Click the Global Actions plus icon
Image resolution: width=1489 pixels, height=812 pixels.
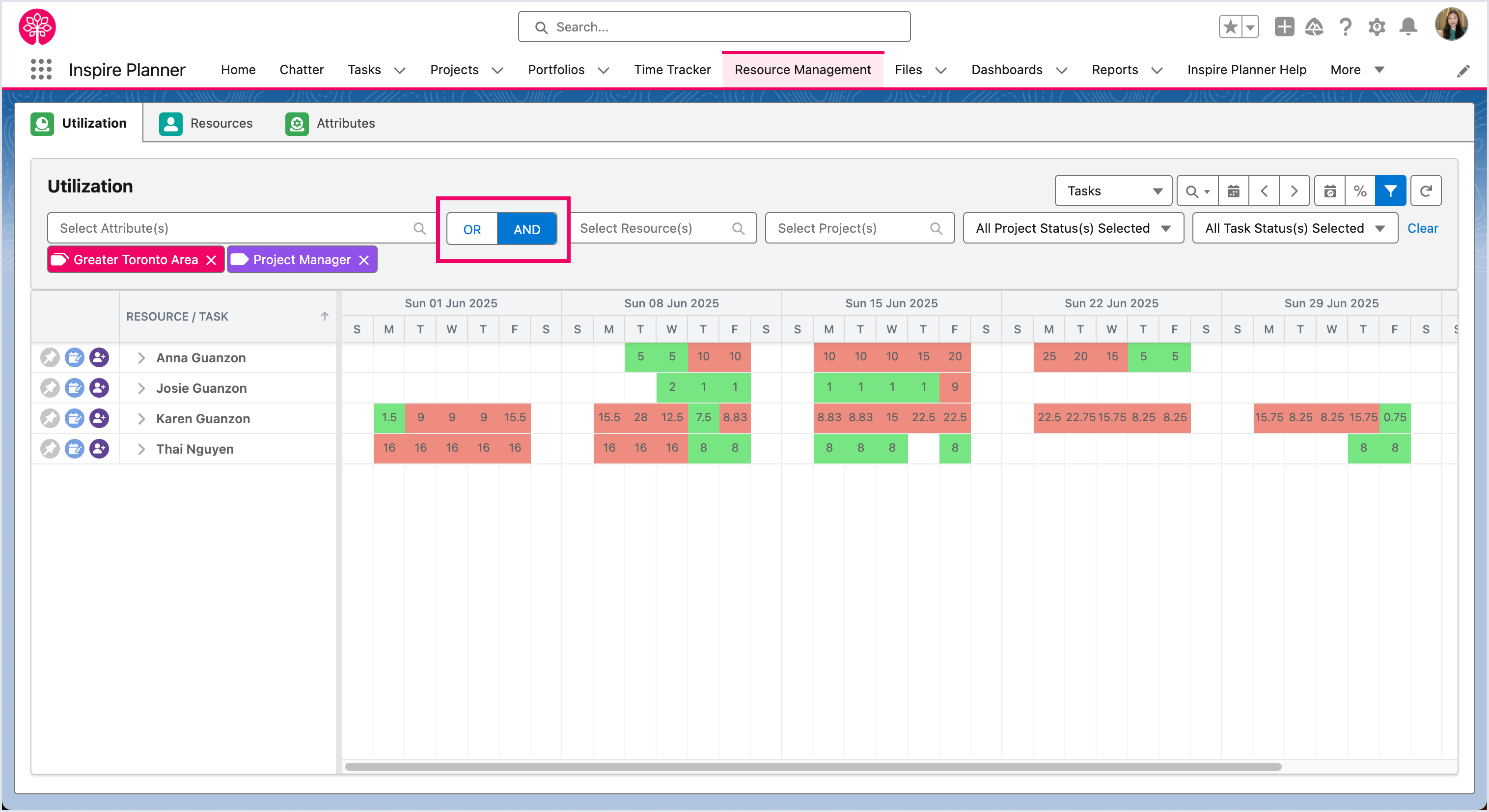tap(1284, 27)
